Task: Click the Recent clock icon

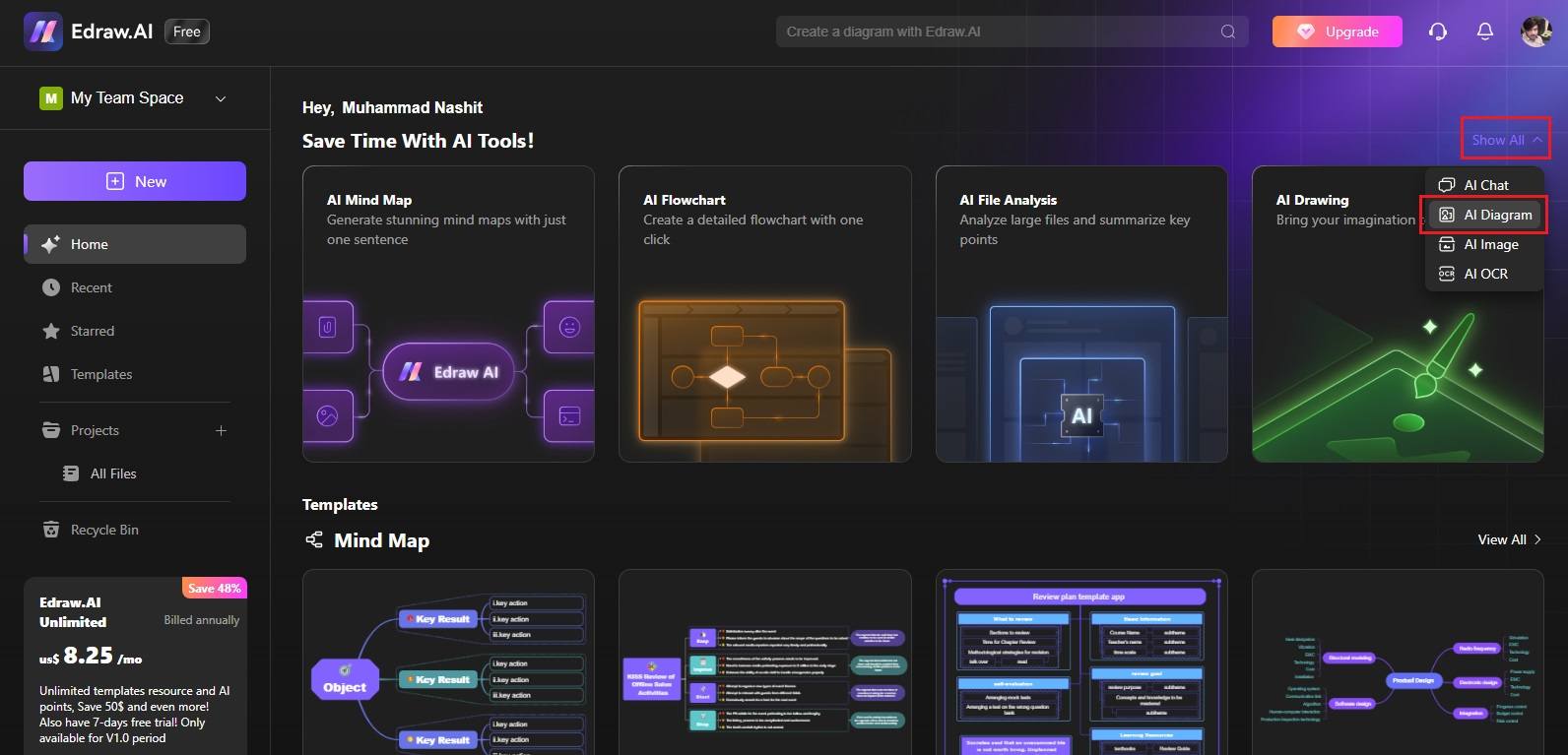Action: [x=51, y=287]
